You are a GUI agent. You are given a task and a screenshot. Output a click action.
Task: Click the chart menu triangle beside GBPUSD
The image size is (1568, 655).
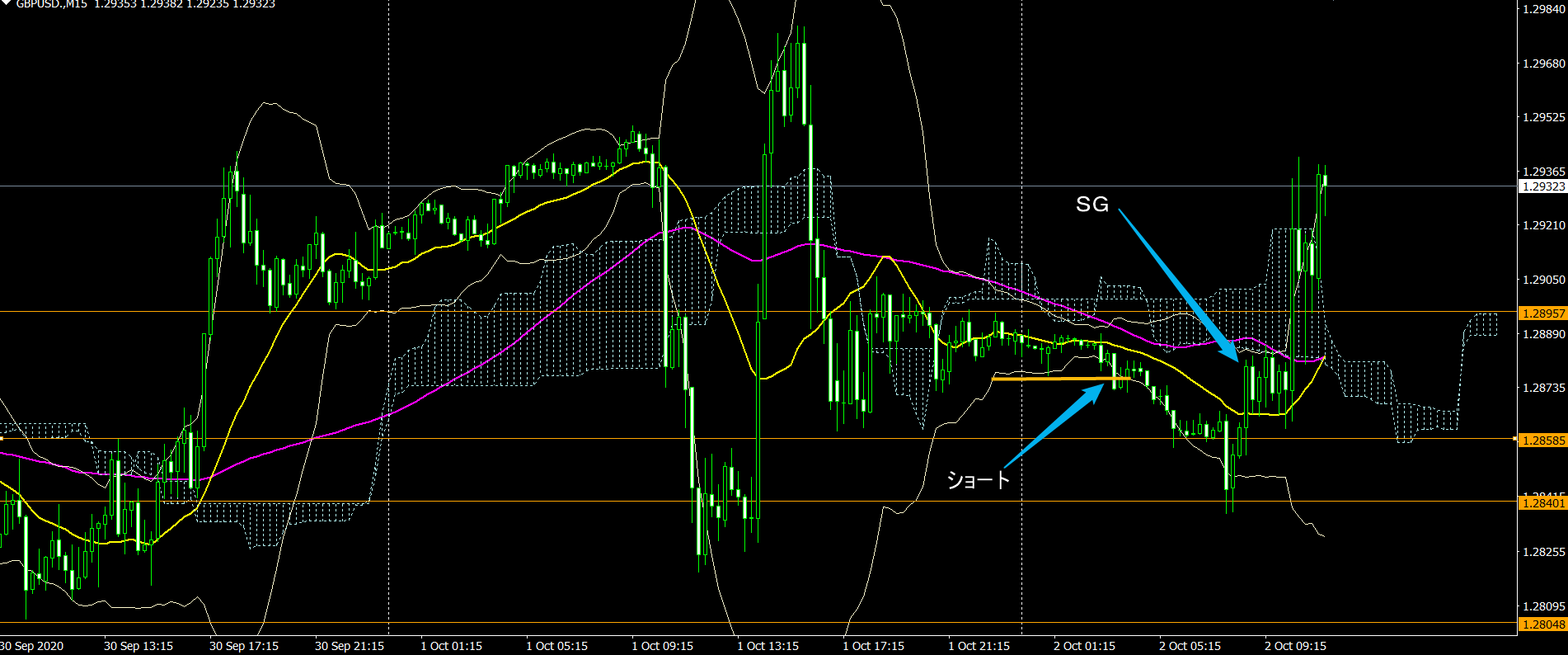[x=6, y=2]
